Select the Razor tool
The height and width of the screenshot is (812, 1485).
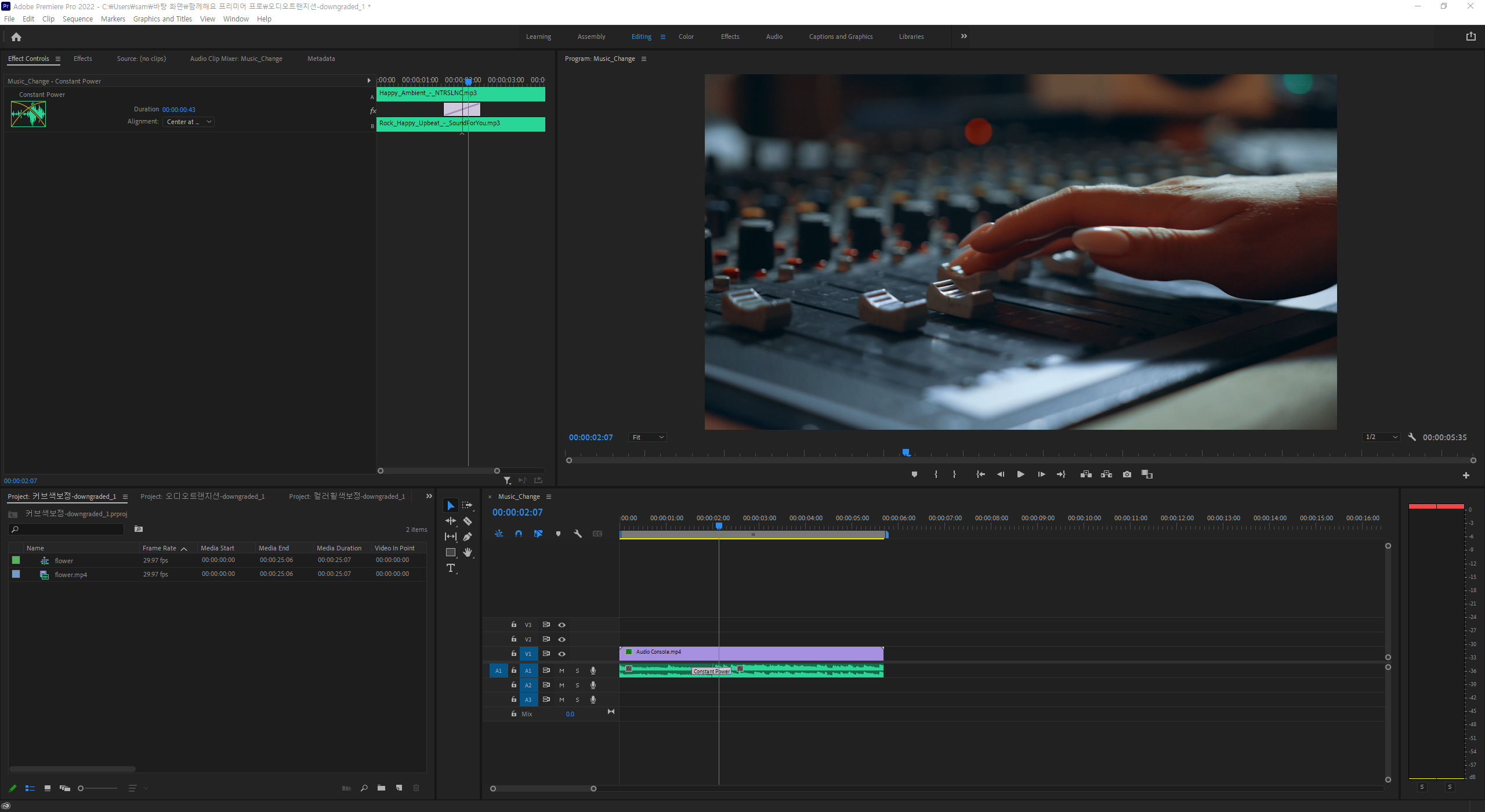(x=468, y=521)
